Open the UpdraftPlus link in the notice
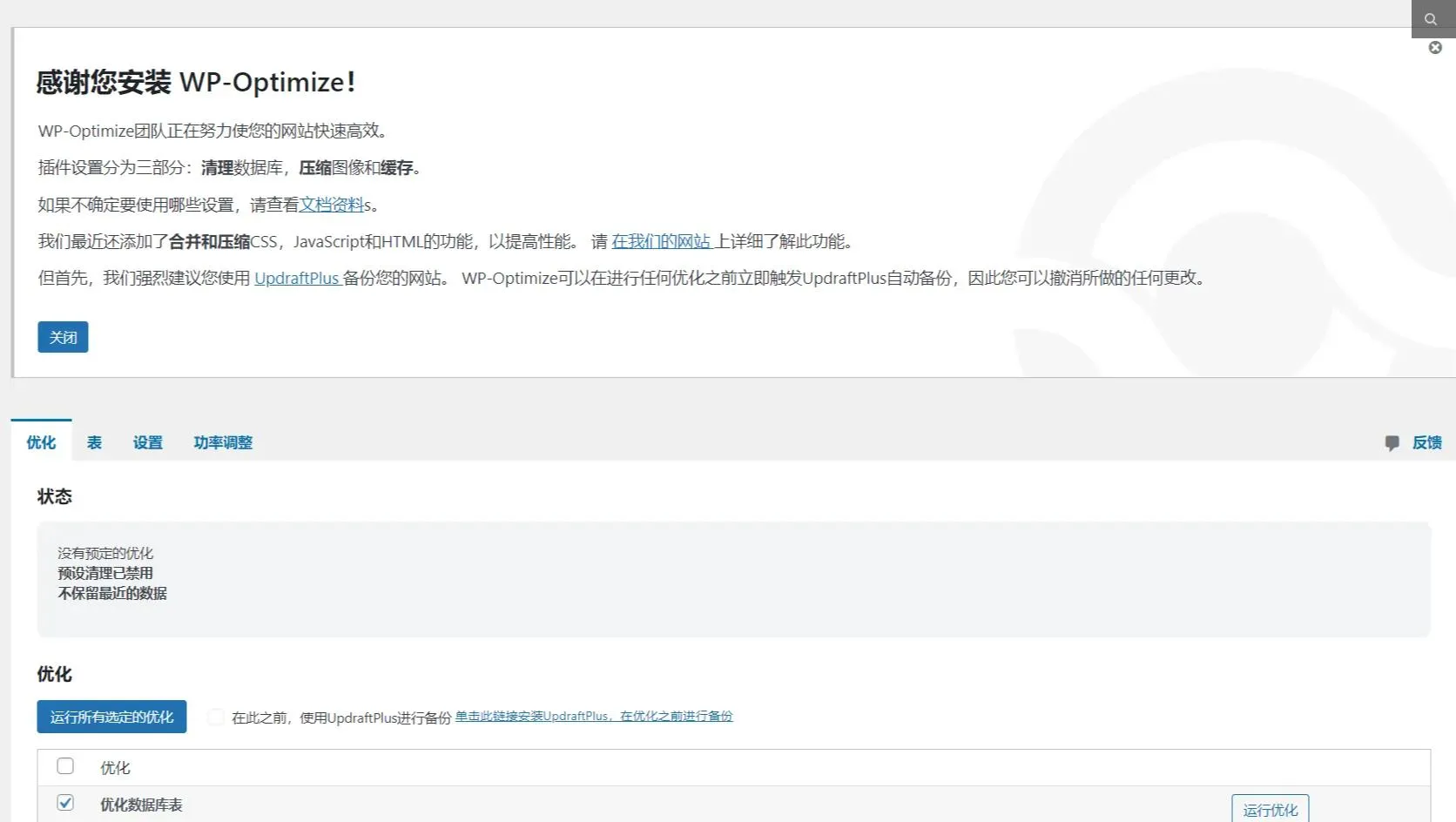The width and height of the screenshot is (1456, 822). pos(298,278)
